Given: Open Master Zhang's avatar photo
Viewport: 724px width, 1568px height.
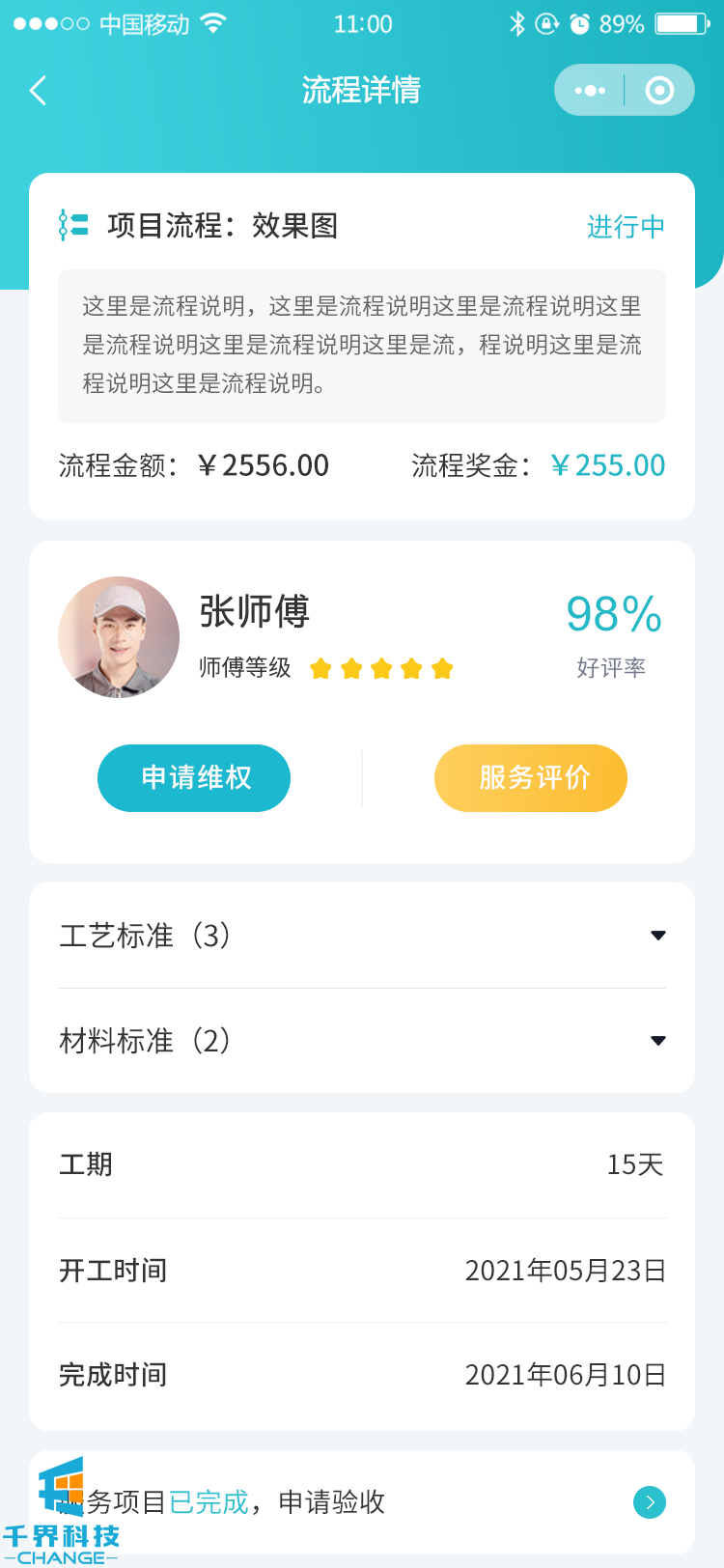Looking at the screenshot, I should click(119, 637).
